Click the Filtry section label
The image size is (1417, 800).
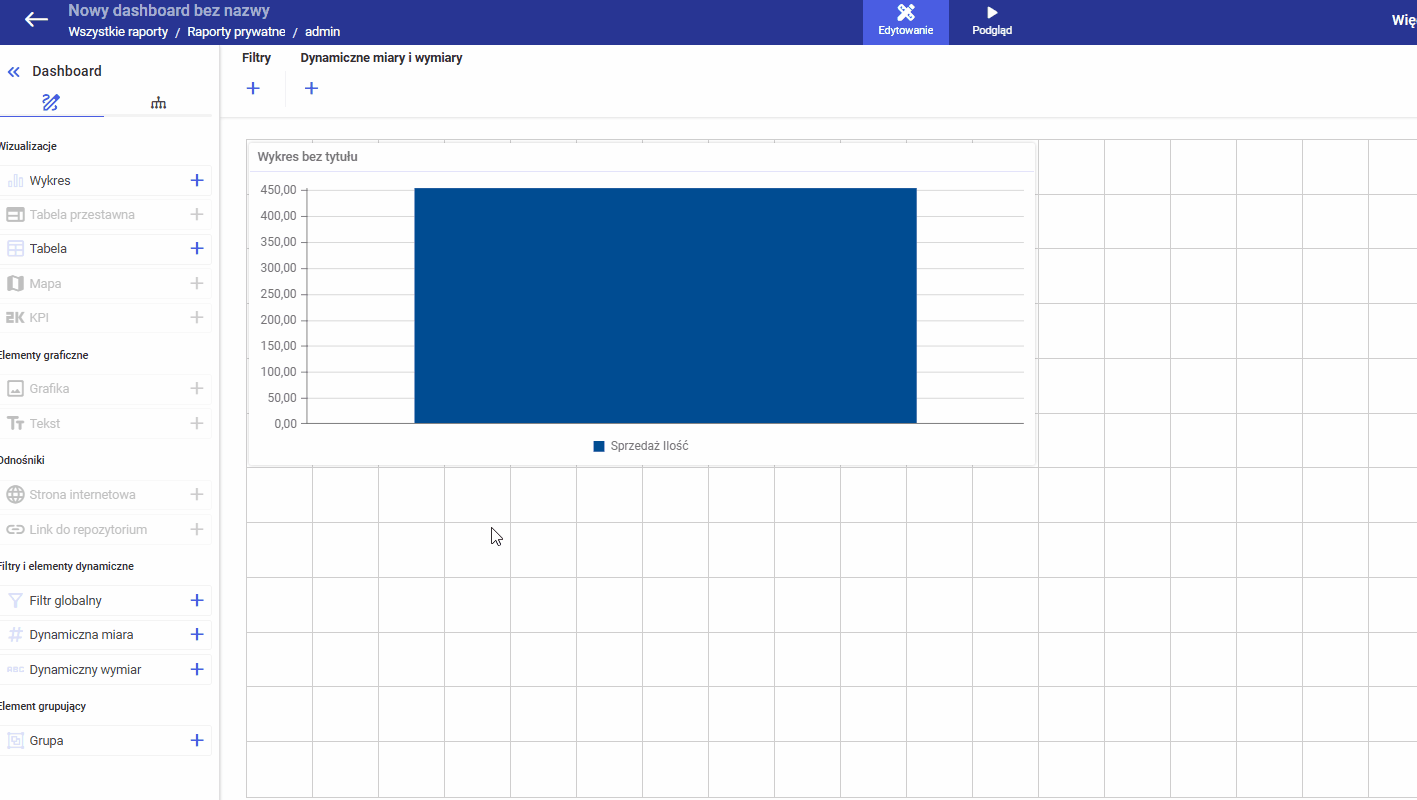[256, 58]
